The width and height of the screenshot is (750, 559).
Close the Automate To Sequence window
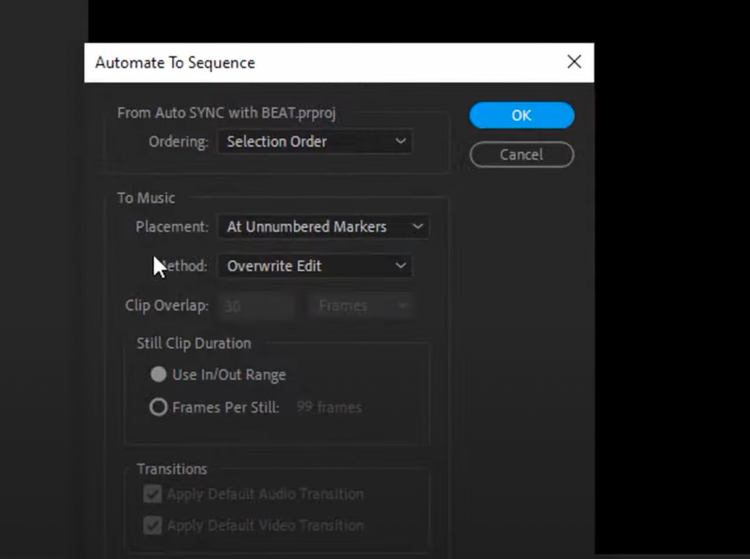point(574,62)
